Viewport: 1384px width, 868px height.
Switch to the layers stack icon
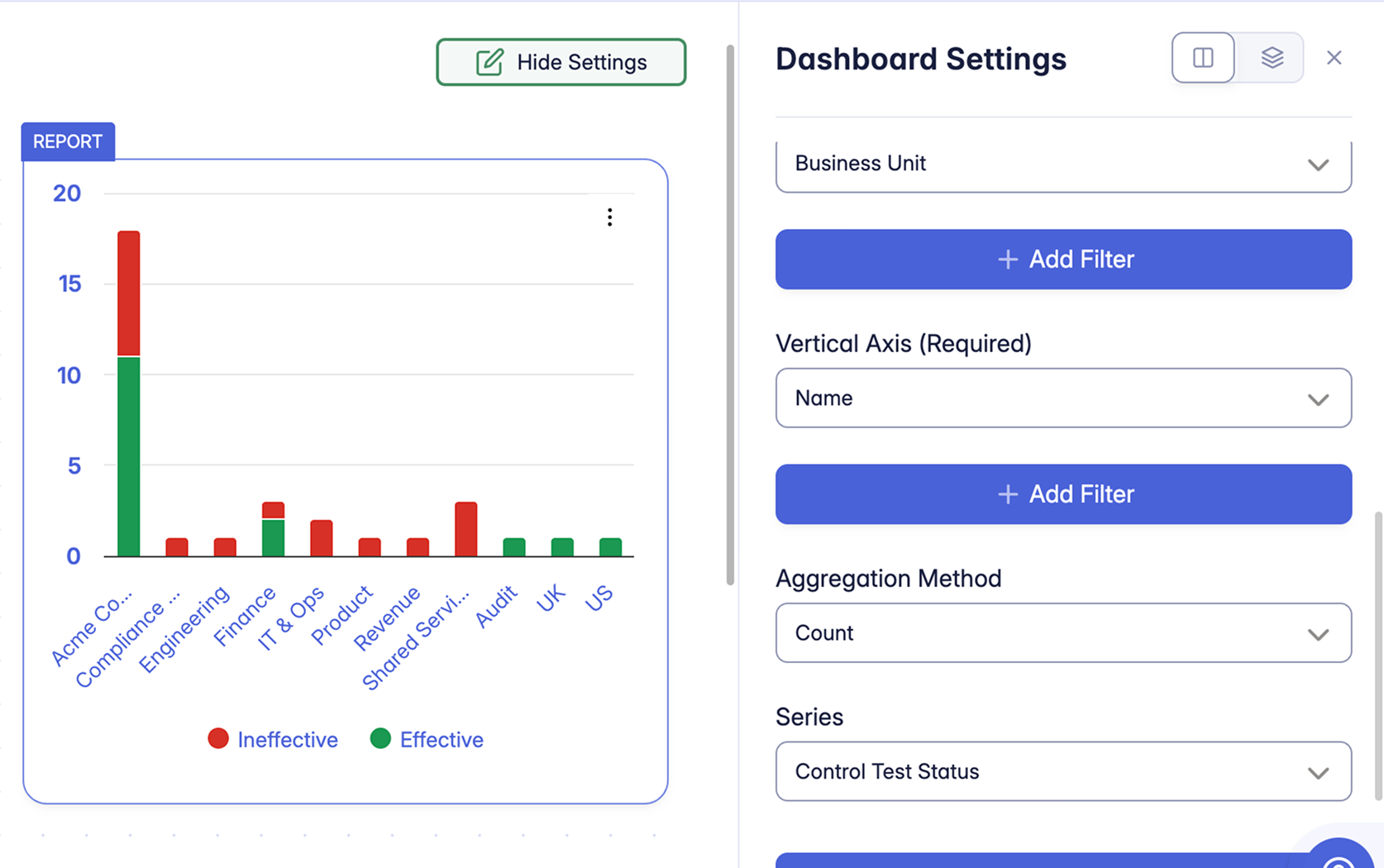click(x=1272, y=58)
